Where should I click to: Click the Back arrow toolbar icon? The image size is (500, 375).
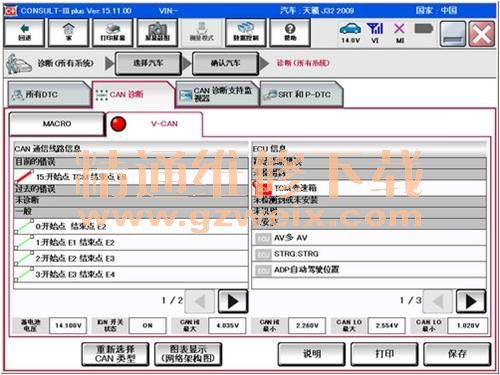coord(24,32)
